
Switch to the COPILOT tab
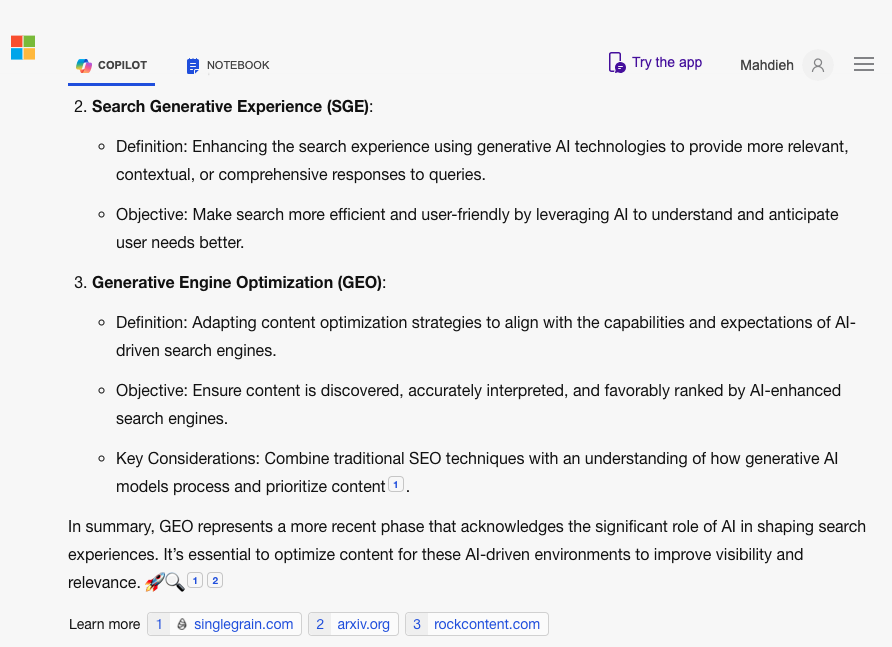(x=112, y=65)
